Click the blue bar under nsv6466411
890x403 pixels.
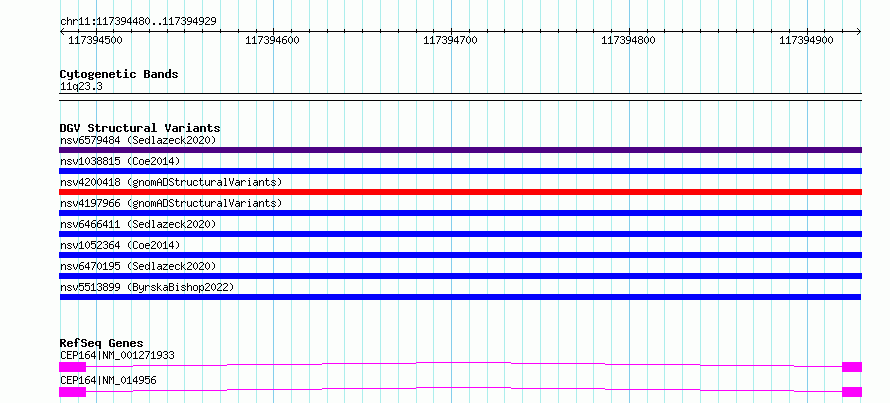460,234
